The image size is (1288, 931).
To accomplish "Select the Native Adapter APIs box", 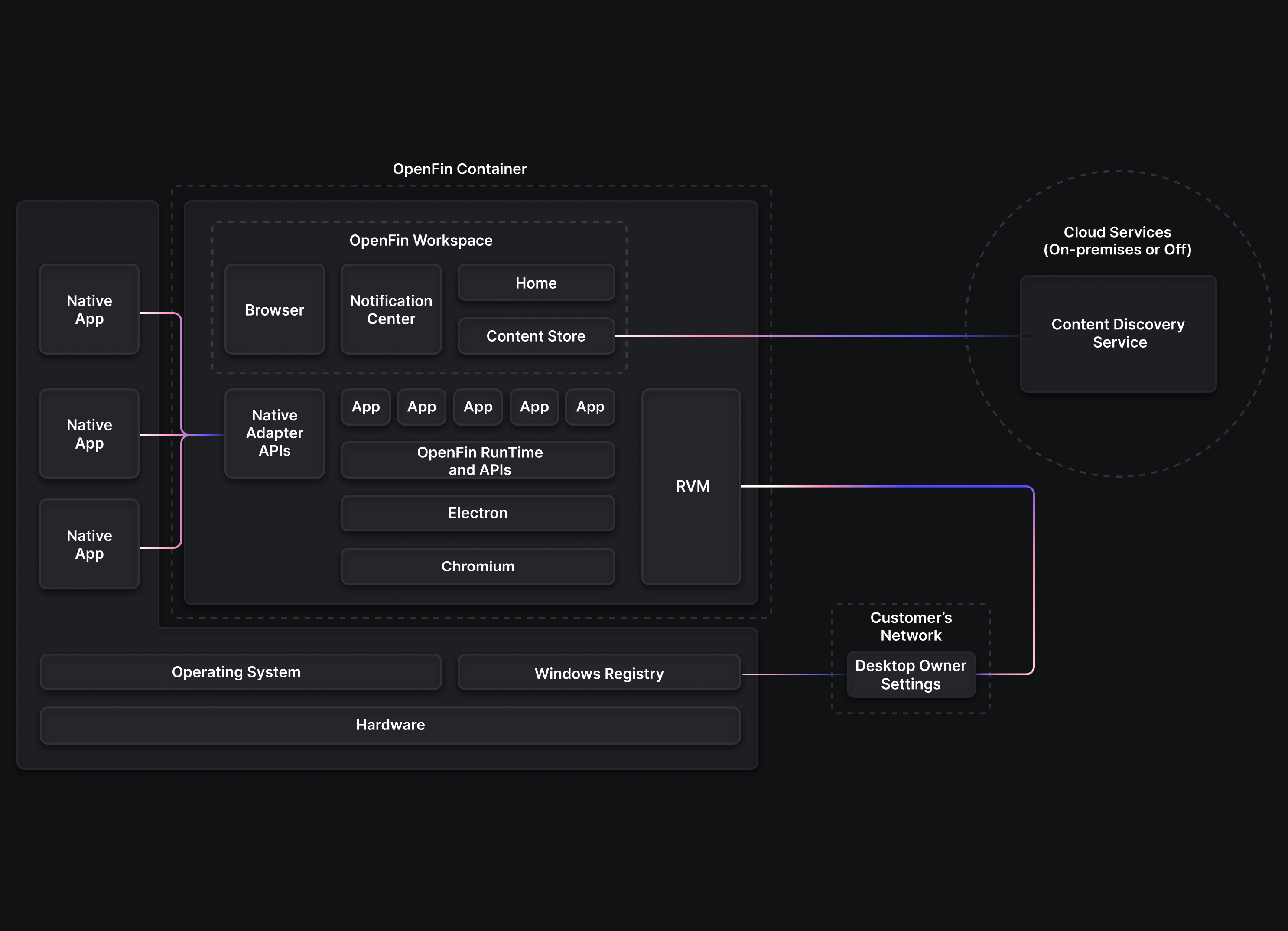I will coord(274,433).
